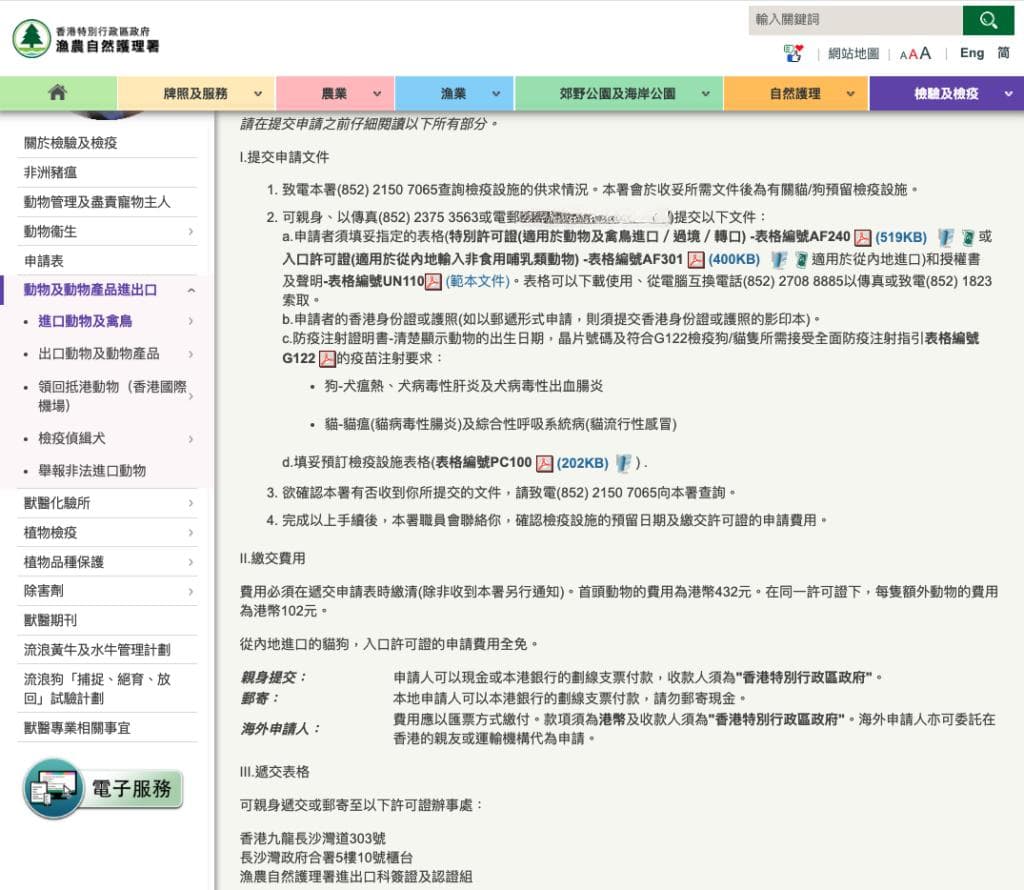
Task: Click the 電子服務 e-services banner button
Action: (104, 789)
